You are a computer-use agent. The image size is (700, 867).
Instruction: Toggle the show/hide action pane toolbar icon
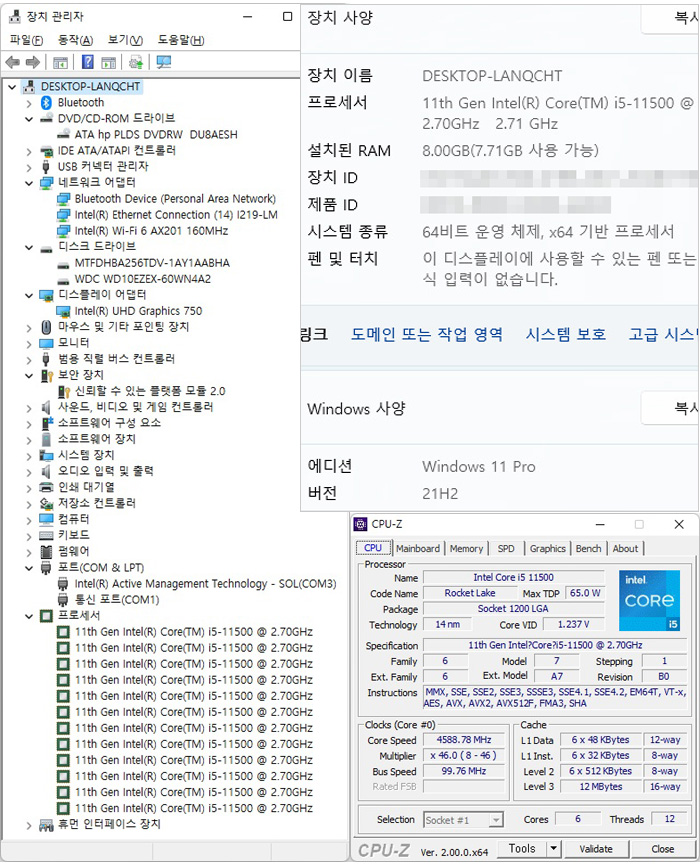109,62
